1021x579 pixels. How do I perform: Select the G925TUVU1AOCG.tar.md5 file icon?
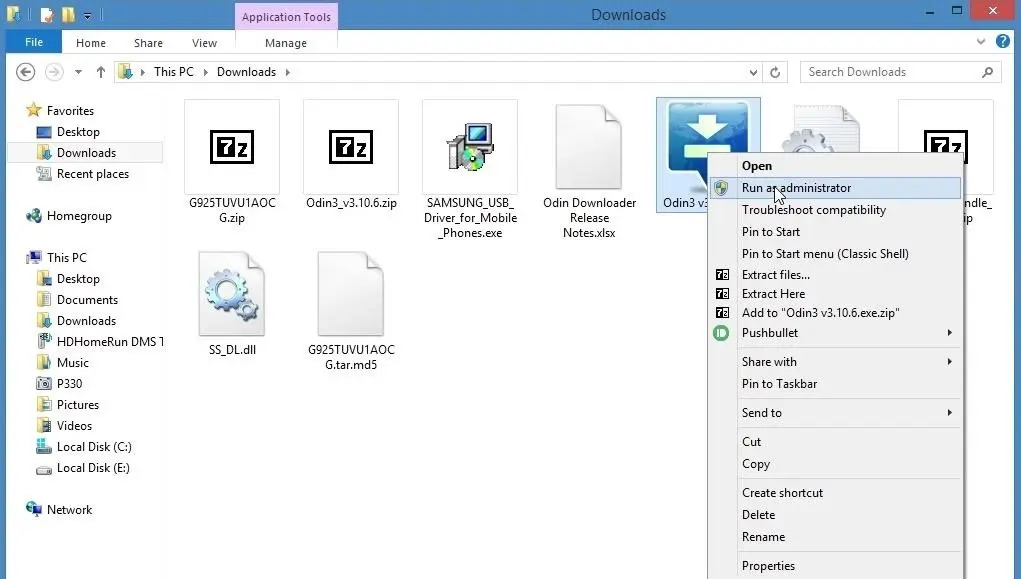click(x=351, y=293)
